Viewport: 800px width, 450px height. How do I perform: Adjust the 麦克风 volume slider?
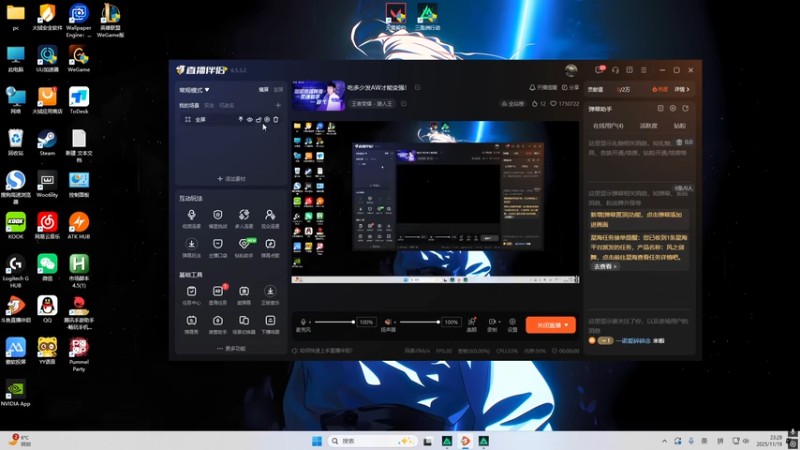335,322
